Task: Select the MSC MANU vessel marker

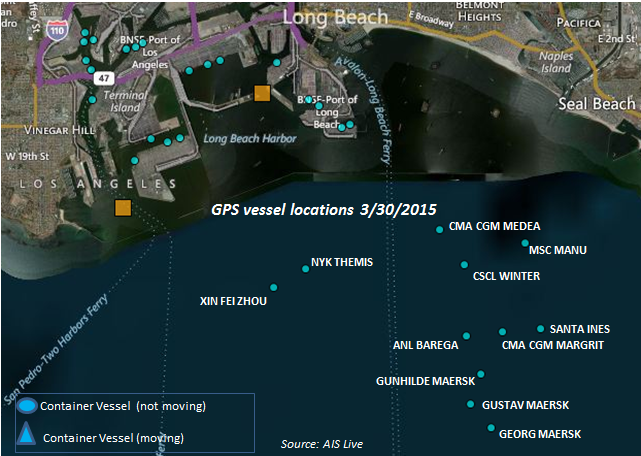Action: [x=525, y=243]
